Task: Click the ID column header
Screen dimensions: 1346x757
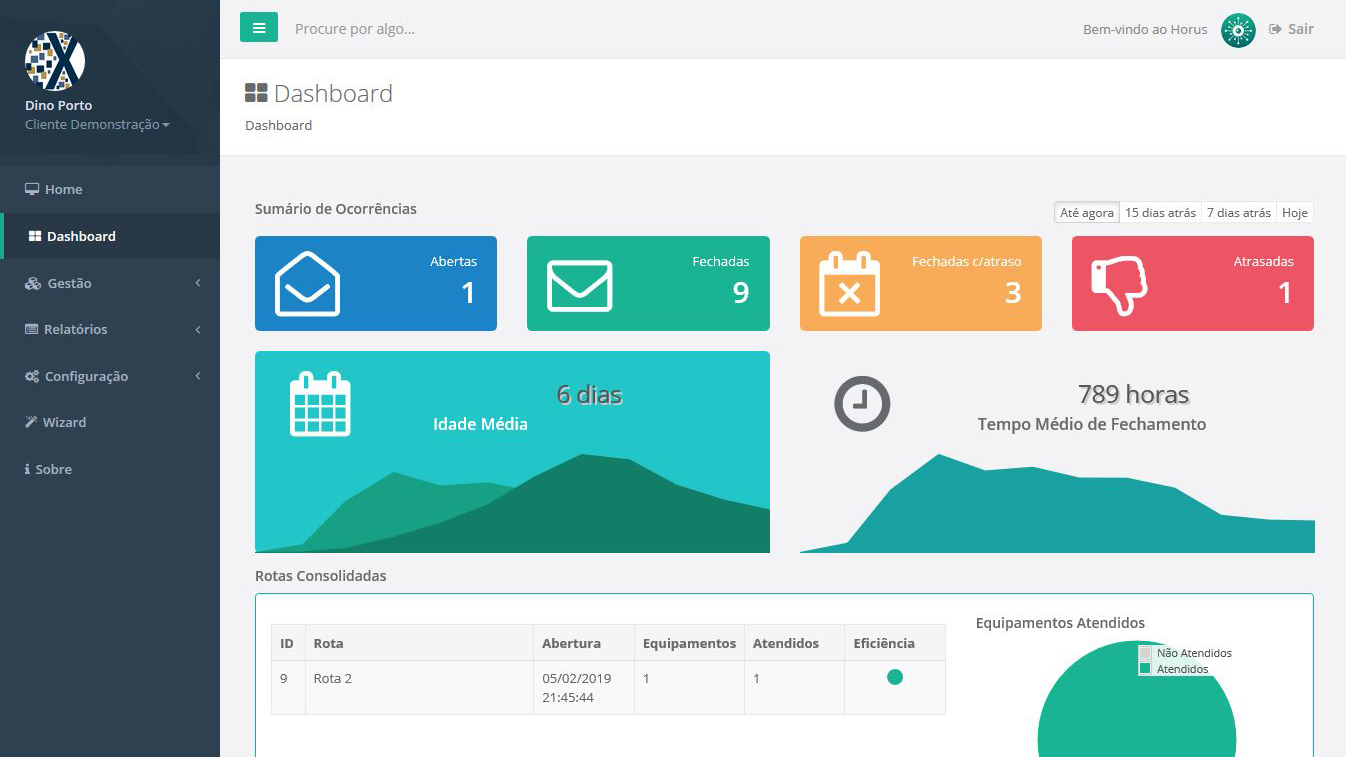Action: [288, 643]
